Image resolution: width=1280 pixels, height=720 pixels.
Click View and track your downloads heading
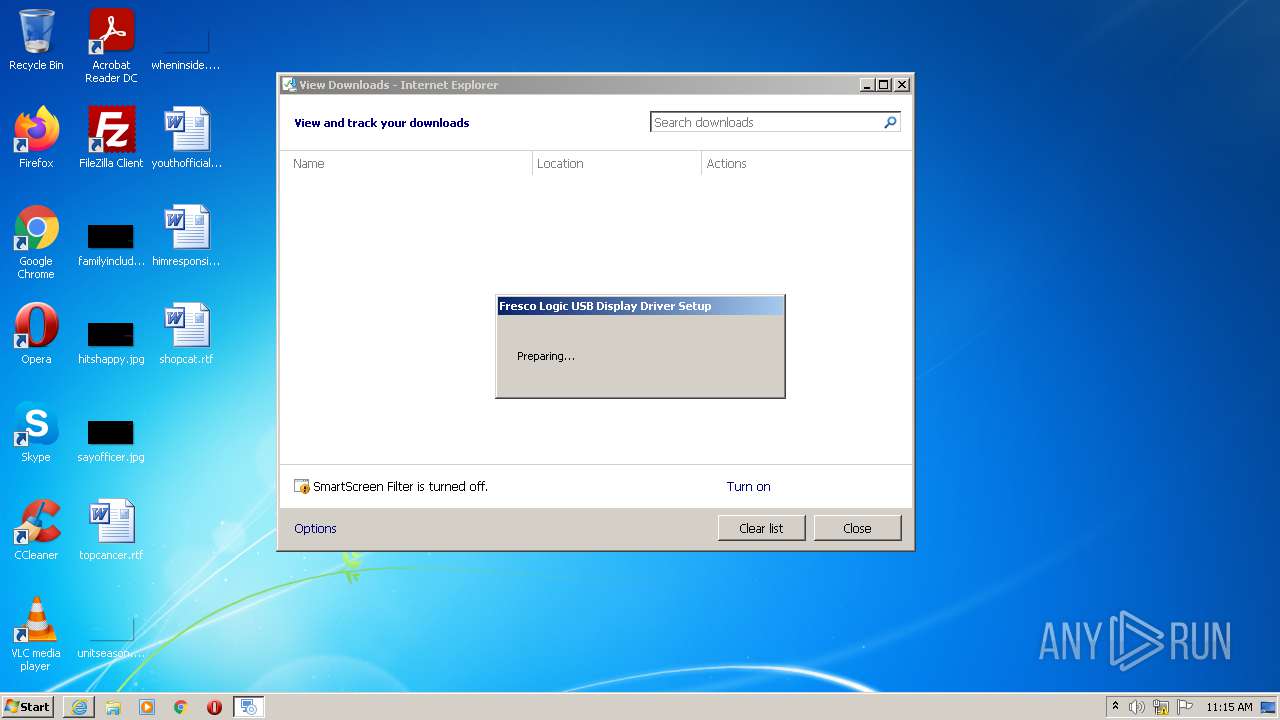381,123
